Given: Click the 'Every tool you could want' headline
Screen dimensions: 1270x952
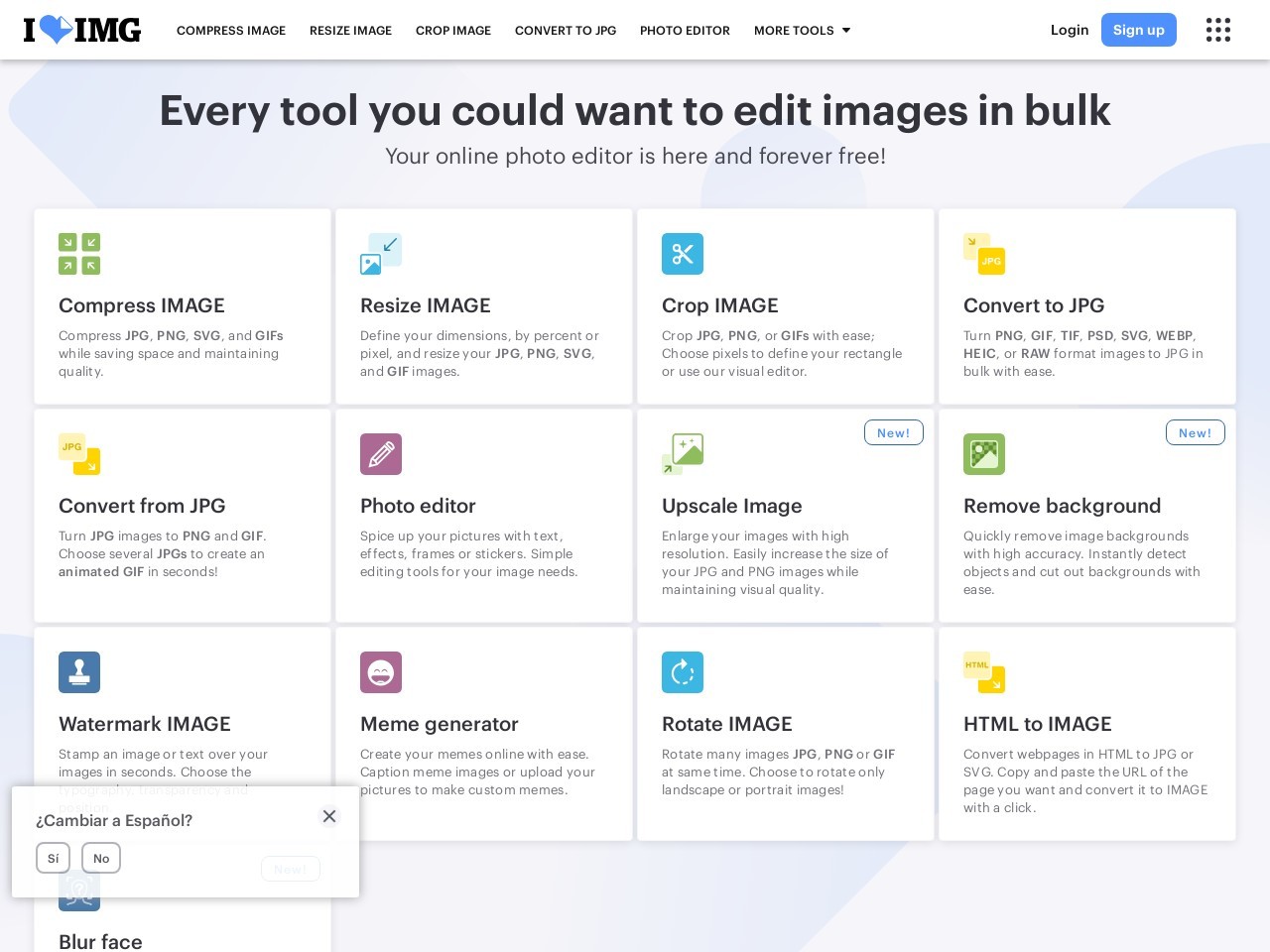Looking at the screenshot, I should 635,110.
